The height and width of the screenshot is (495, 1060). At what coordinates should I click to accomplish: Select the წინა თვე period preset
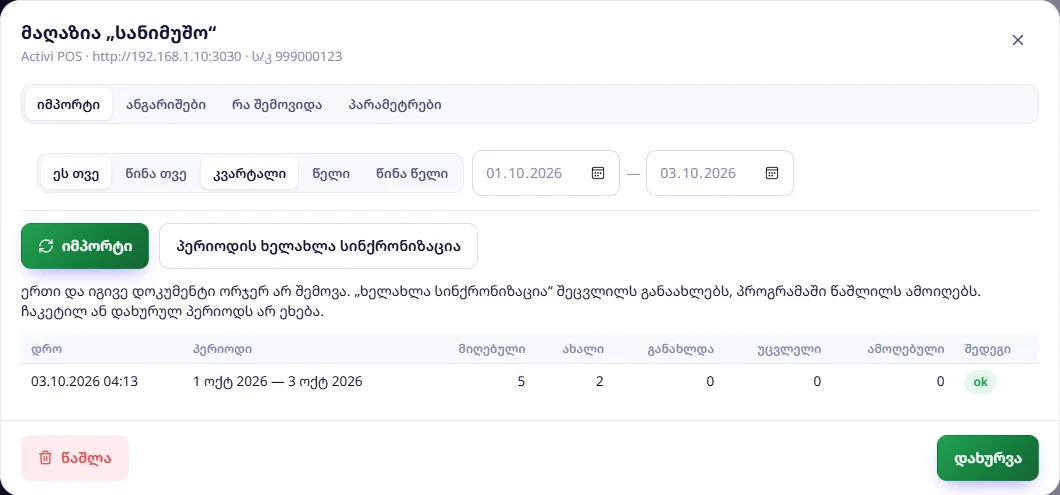(155, 173)
